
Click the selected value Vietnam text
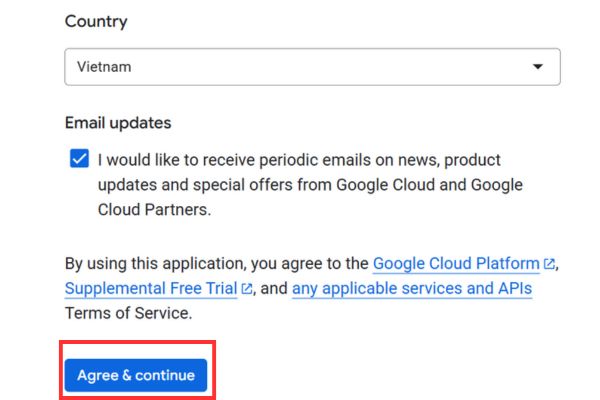pyautogui.click(x=104, y=67)
